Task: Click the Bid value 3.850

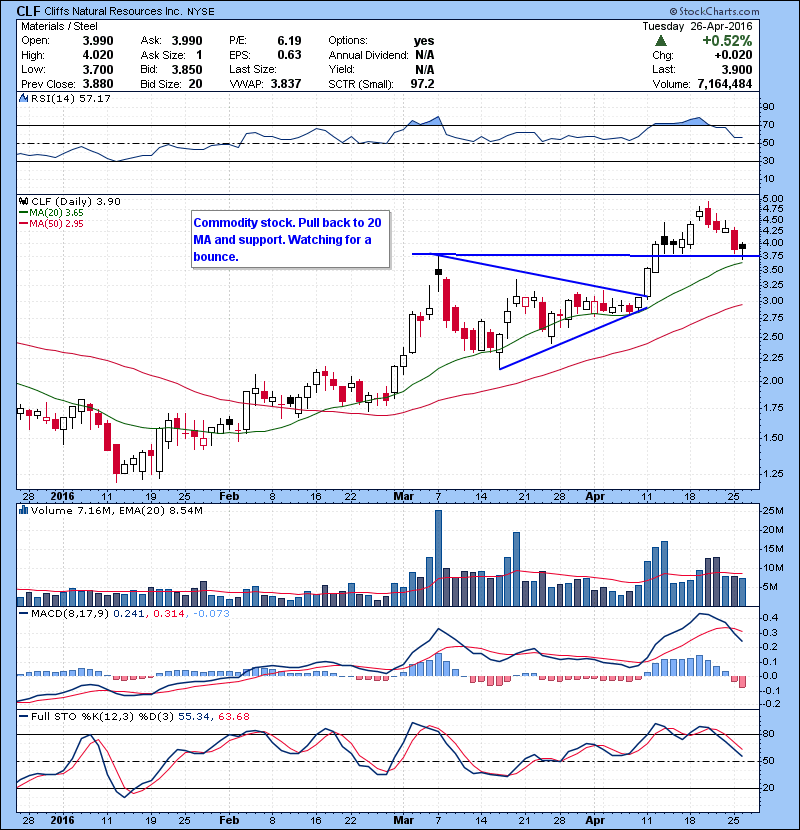Action: coord(187,69)
